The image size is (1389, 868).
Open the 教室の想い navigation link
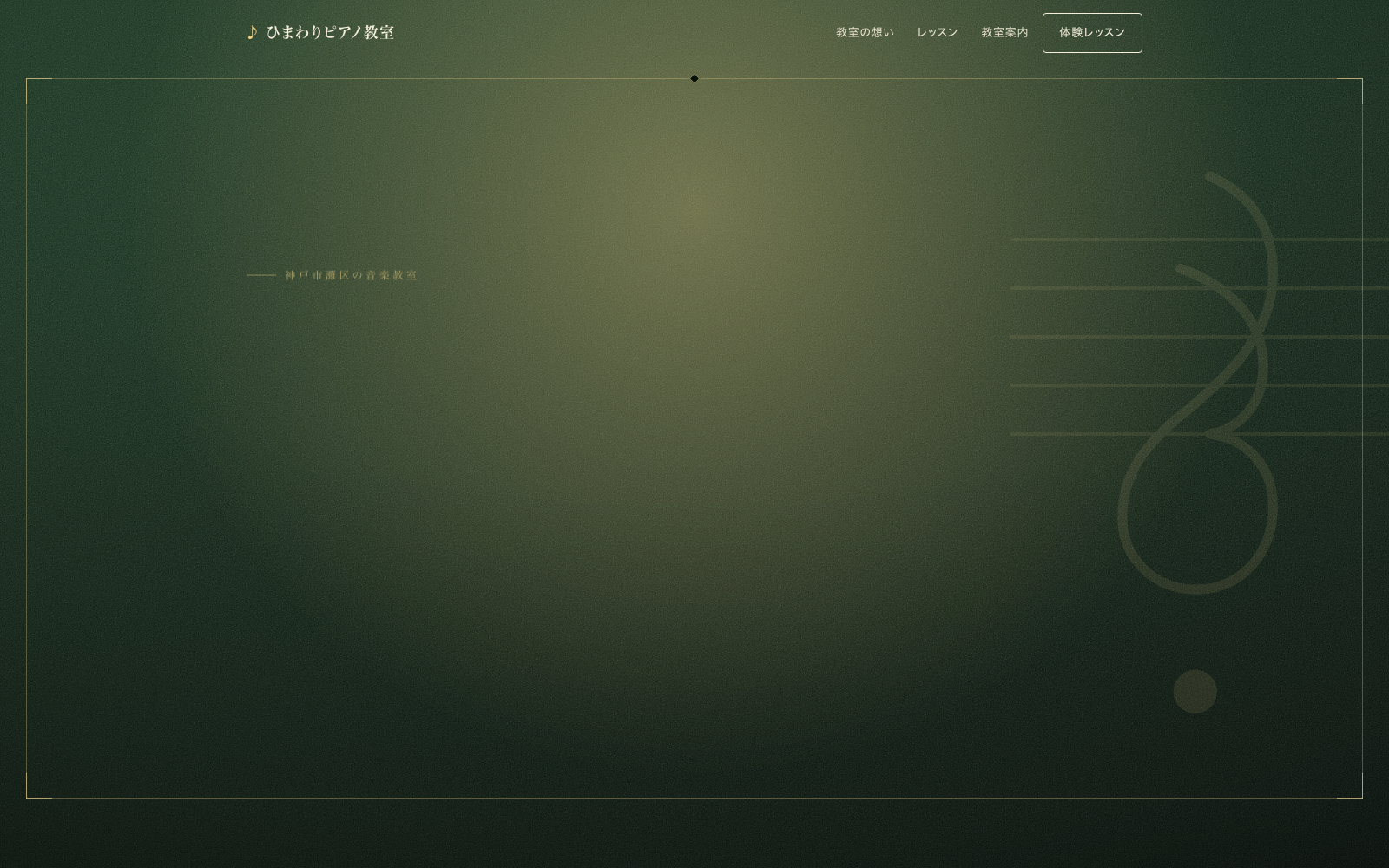pyautogui.click(x=865, y=32)
